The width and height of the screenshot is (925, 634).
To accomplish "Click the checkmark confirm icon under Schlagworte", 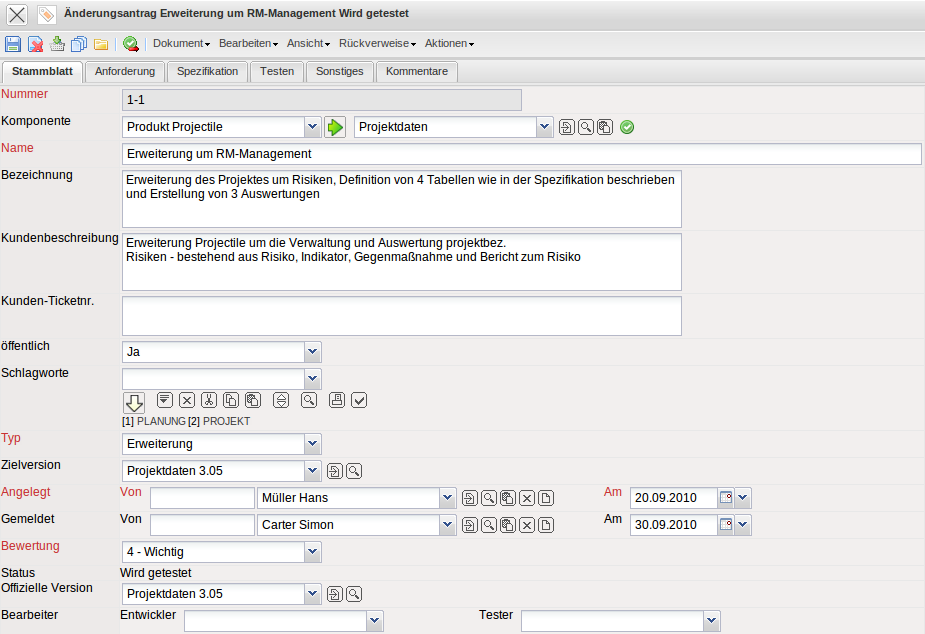I will tap(360, 400).
